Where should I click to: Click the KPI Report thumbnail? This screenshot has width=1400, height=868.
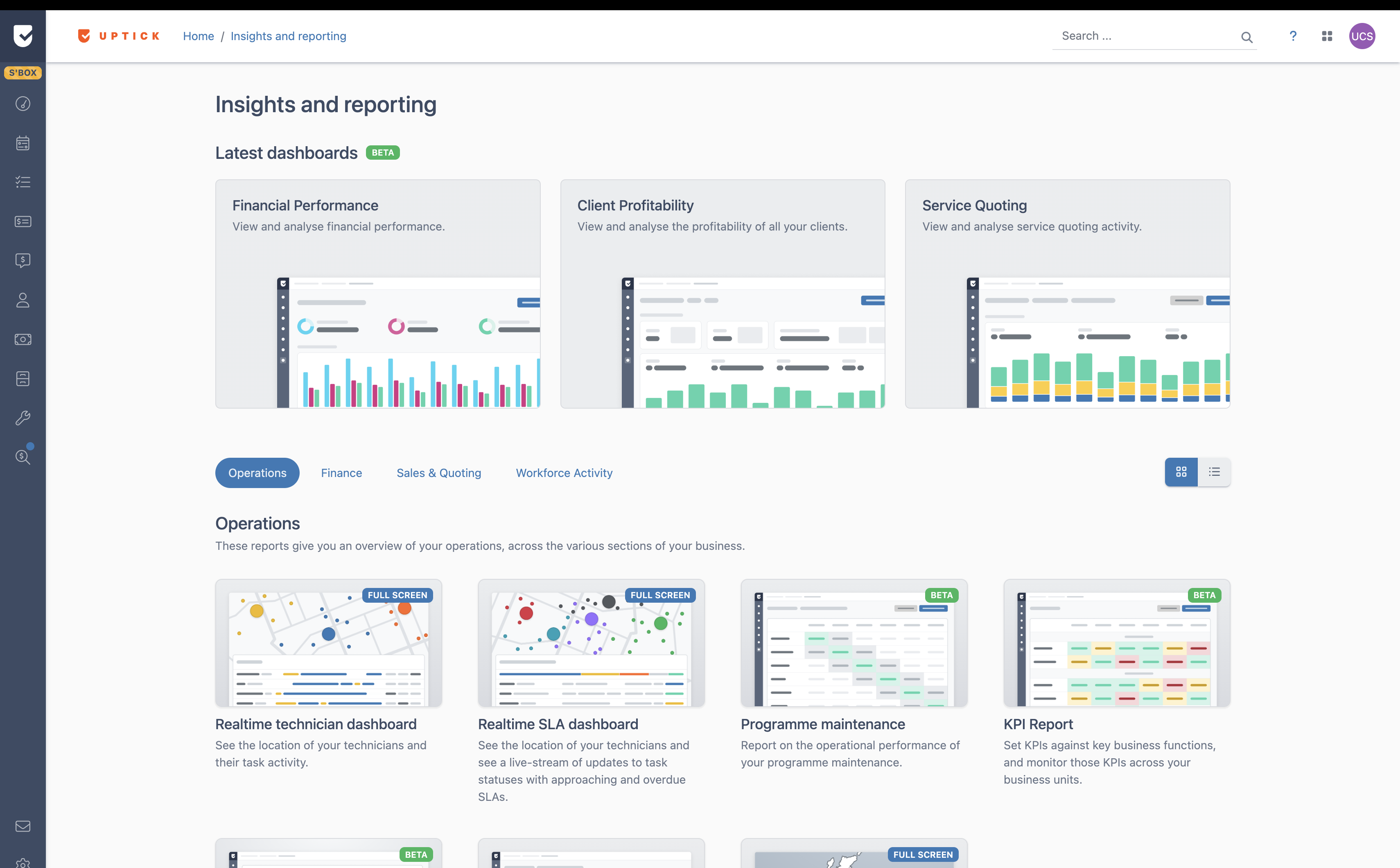coord(1117,643)
